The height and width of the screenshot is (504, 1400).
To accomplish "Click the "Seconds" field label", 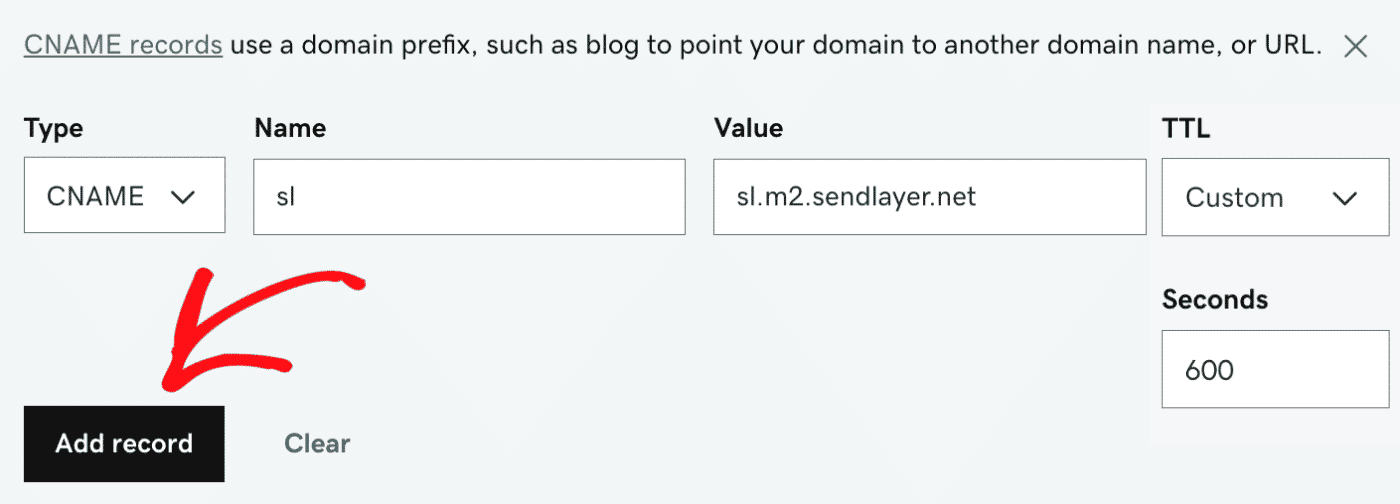I will tap(1215, 299).
